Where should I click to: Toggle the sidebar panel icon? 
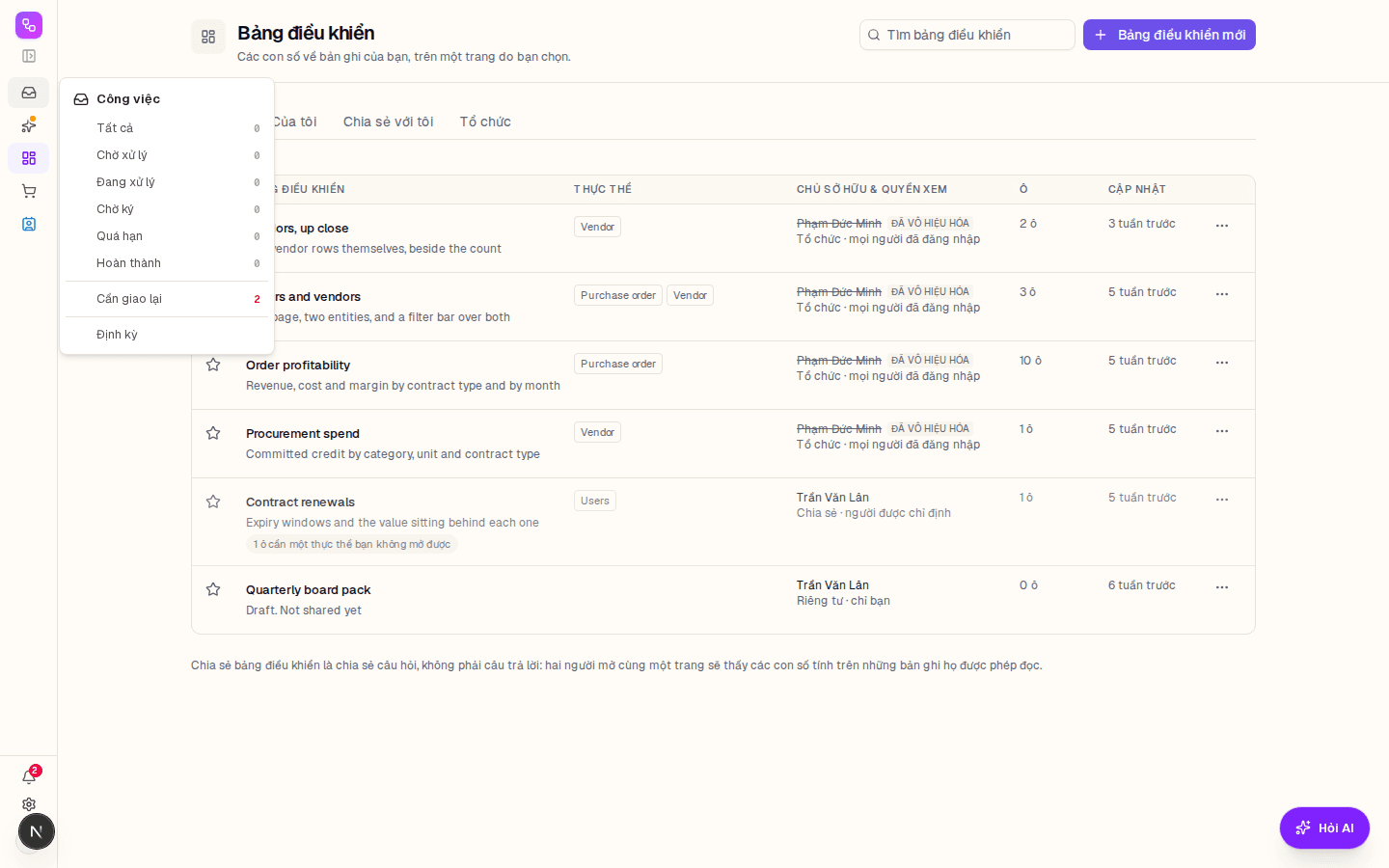(29, 56)
